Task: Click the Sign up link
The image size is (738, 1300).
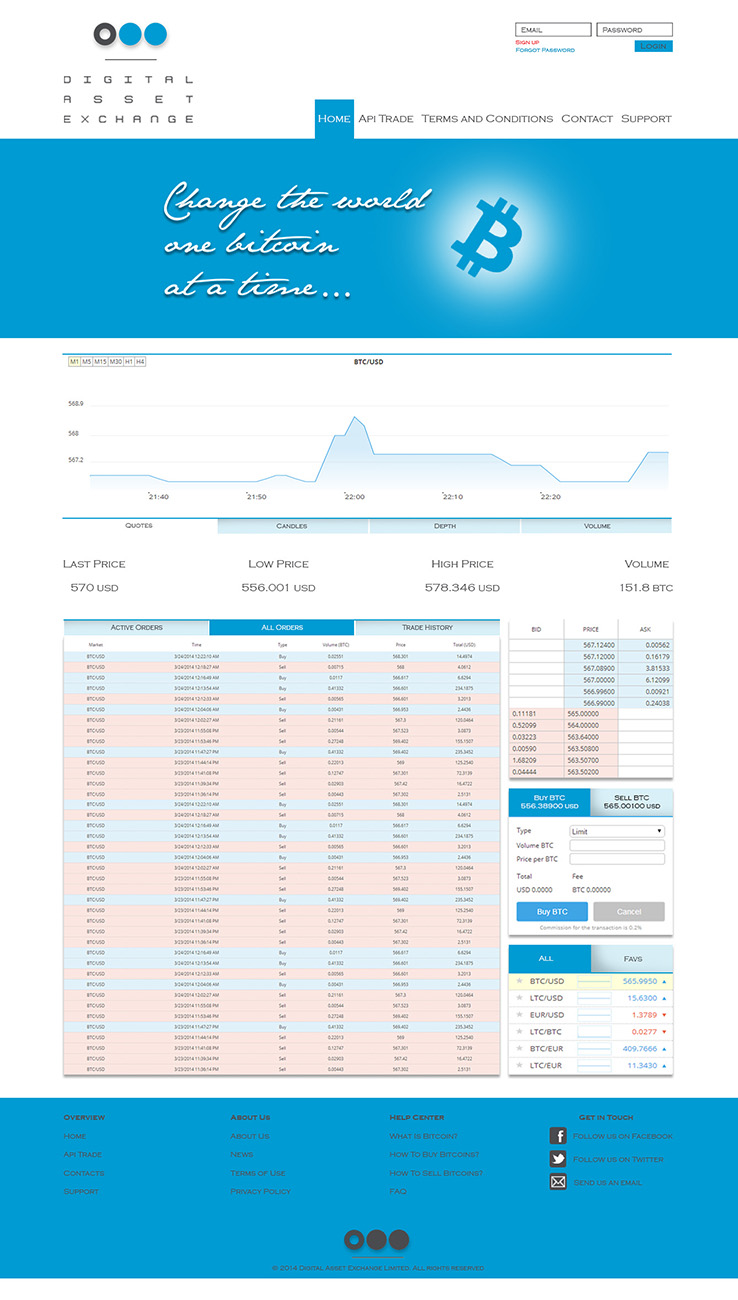Action: coord(527,42)
